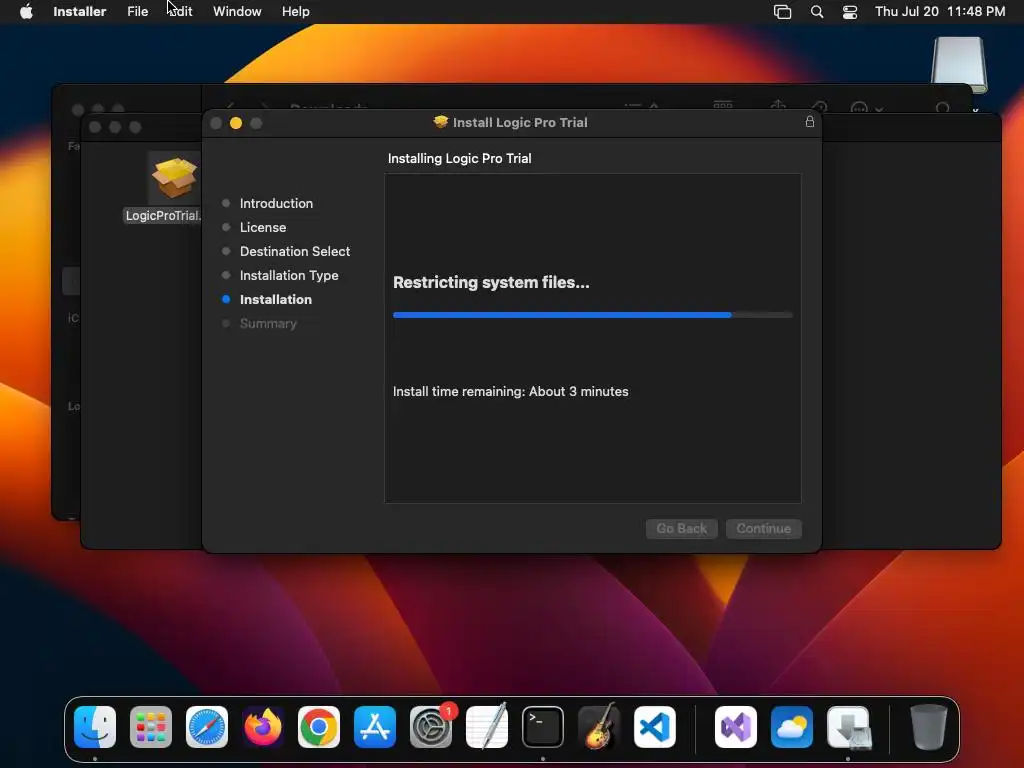
Task: Open the cloud weather app in Dock
Action: coord(792,727)
